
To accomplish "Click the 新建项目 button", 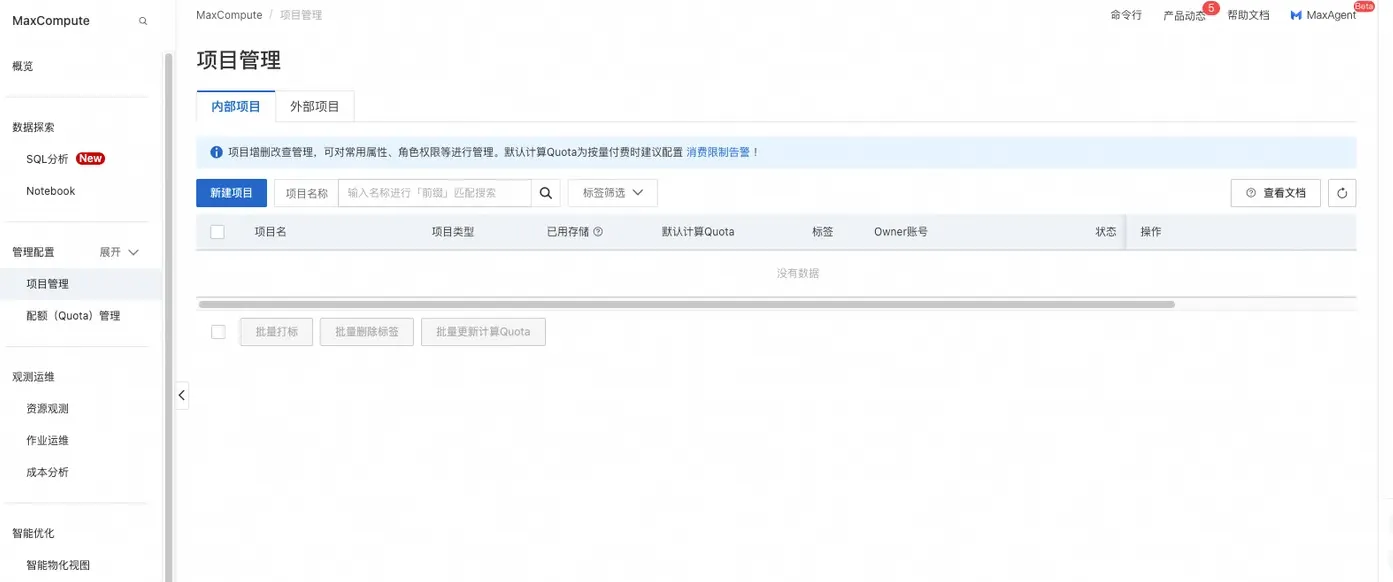I will pos(231,192).
